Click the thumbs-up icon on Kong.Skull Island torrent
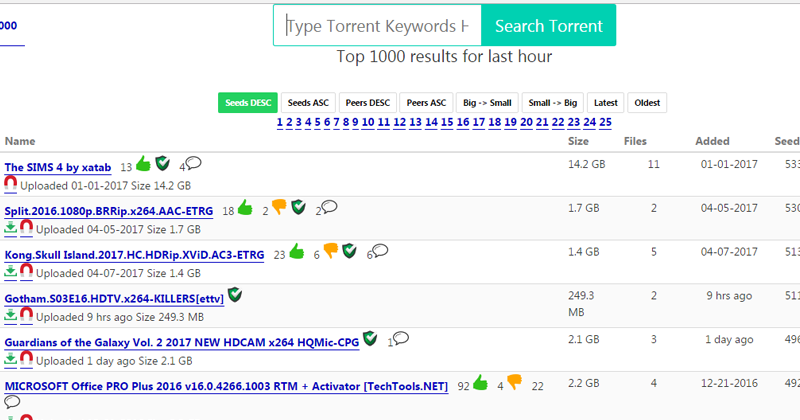The image size is (800, 420). point(296,252)
